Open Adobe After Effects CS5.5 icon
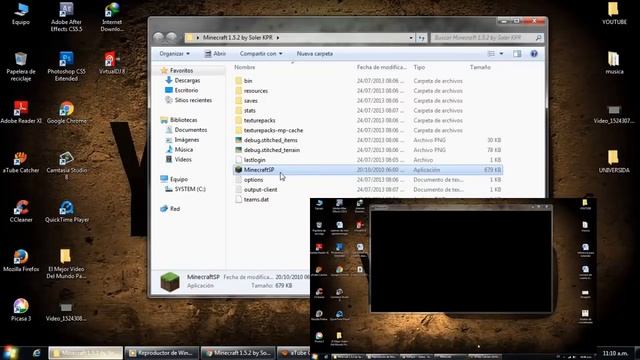Screen dimensions: 640x360 [67, 17]
